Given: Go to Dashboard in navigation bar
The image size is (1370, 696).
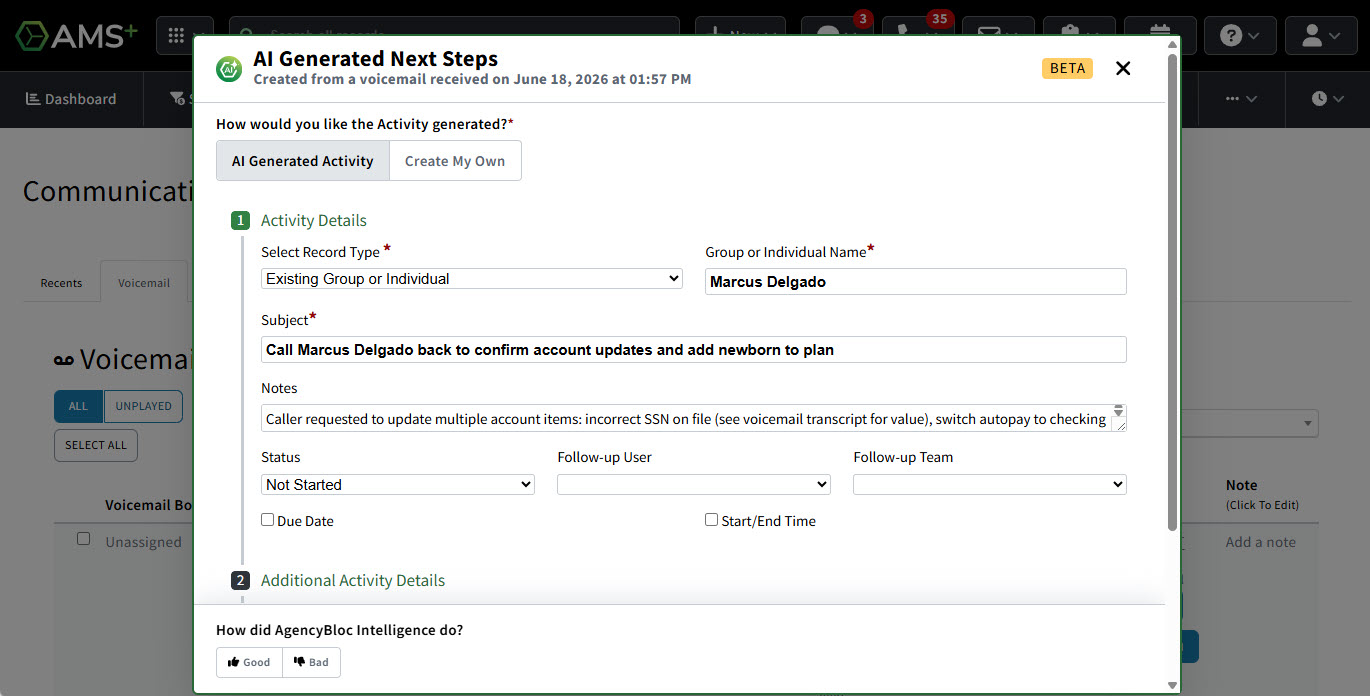Looking at the screenshot, I should [x=70, y=99].
